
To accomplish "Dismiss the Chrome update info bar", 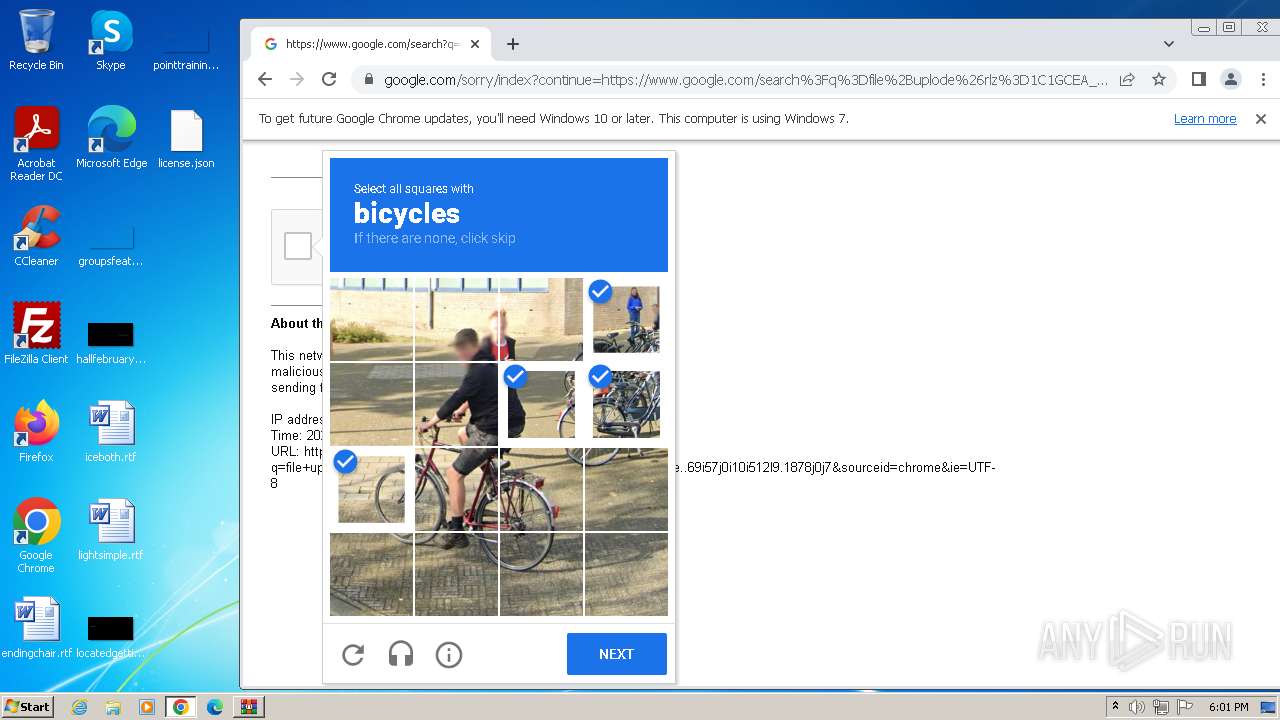I will click(x=1261, y=118).
